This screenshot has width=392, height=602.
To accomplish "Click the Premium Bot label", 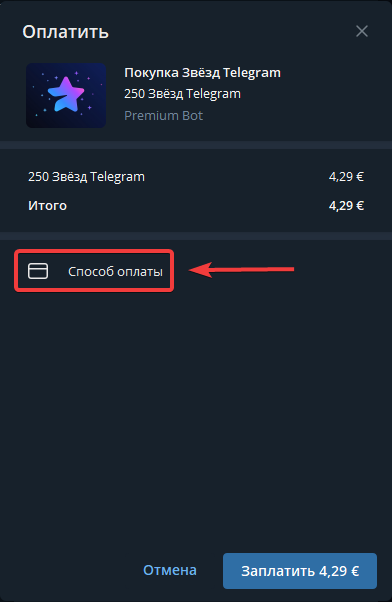I will tap(164, 116).
